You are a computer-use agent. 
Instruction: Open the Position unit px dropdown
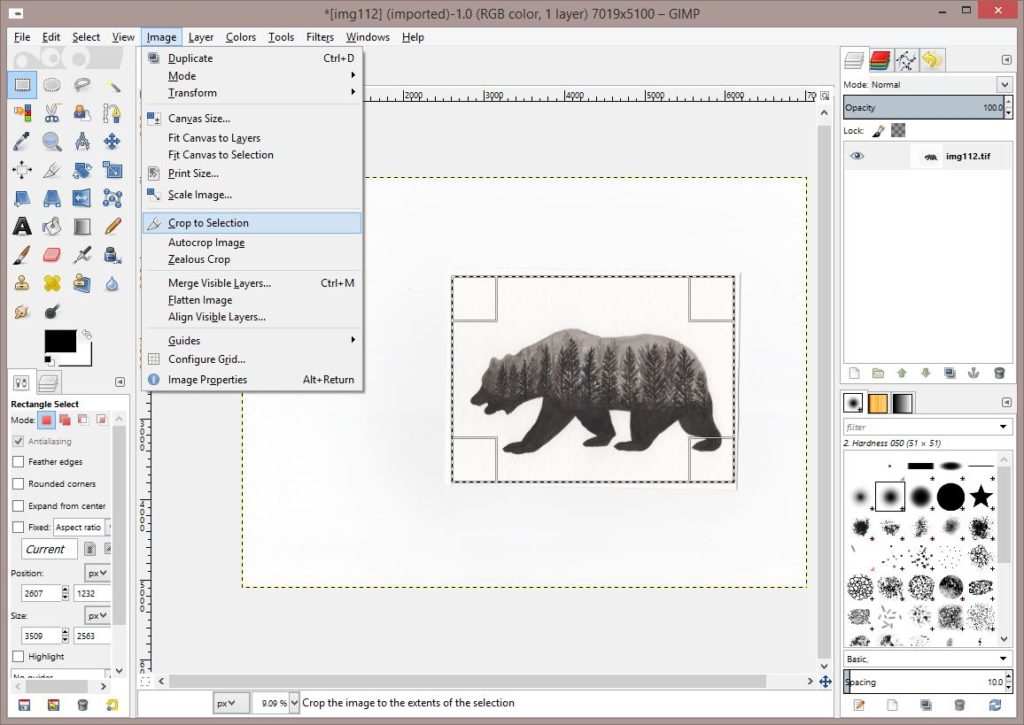97,573
